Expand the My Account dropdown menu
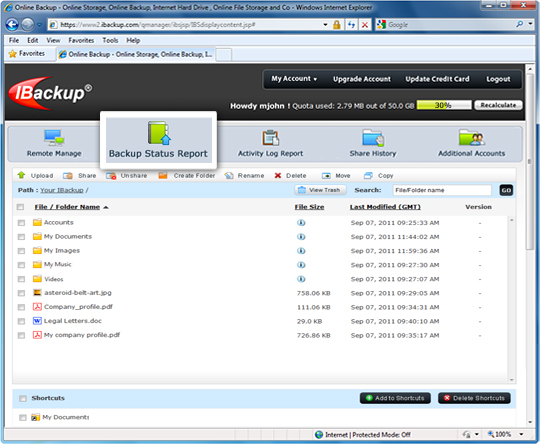This screenshot has width=540, height=444. coord(294,79)
